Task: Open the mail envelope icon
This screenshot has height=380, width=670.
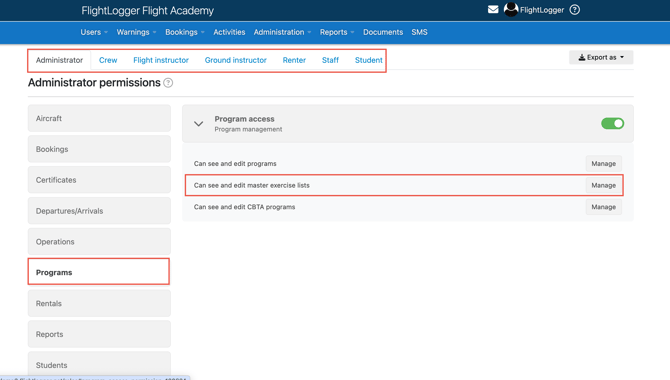Action: (x=493, y=9)
